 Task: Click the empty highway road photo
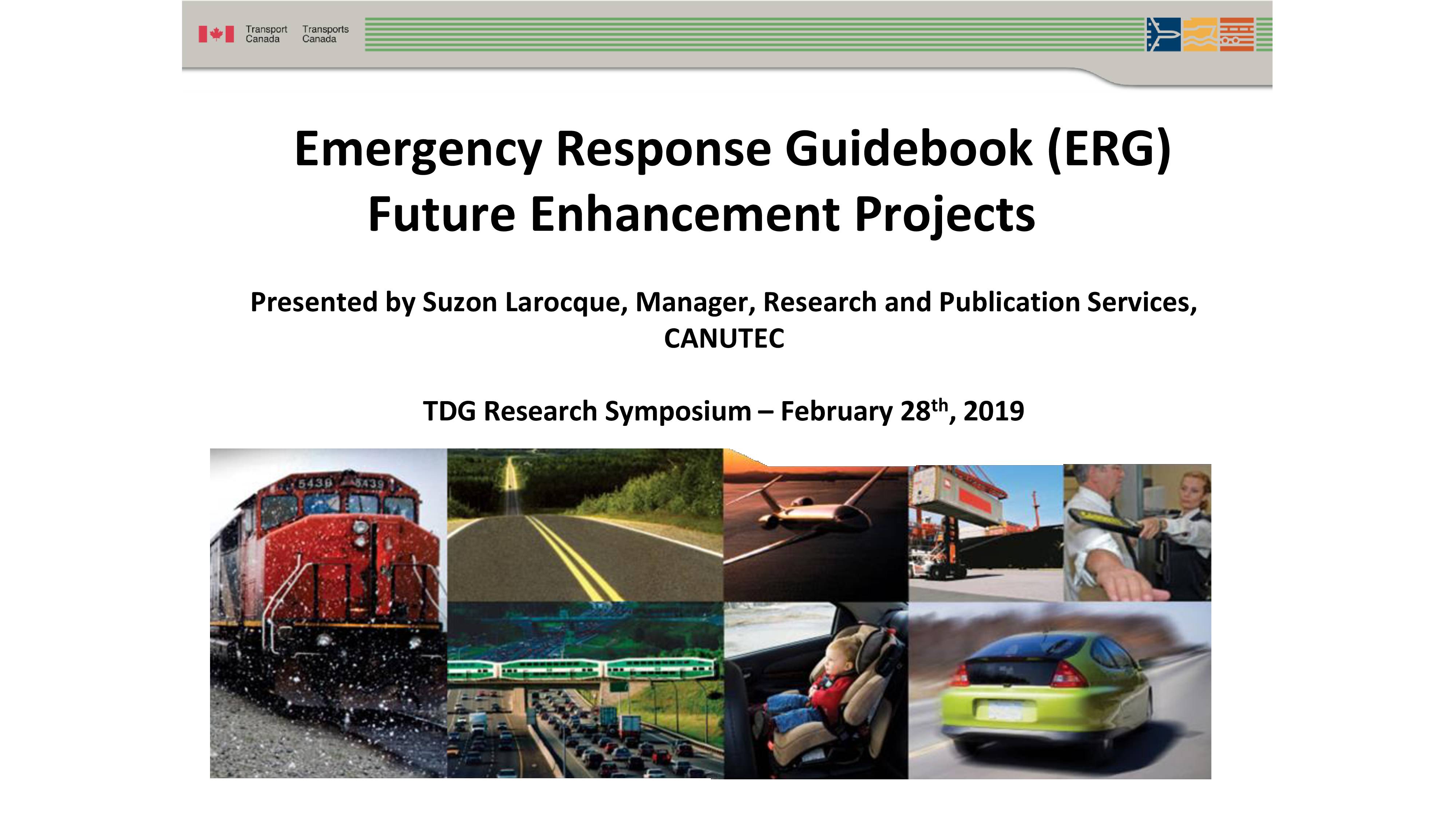point(585,525)
